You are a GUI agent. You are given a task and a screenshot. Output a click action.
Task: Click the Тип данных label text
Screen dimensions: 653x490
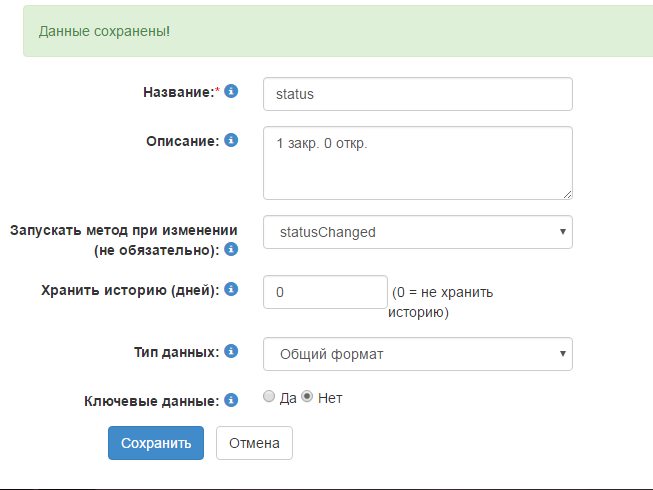pos(175,352)
